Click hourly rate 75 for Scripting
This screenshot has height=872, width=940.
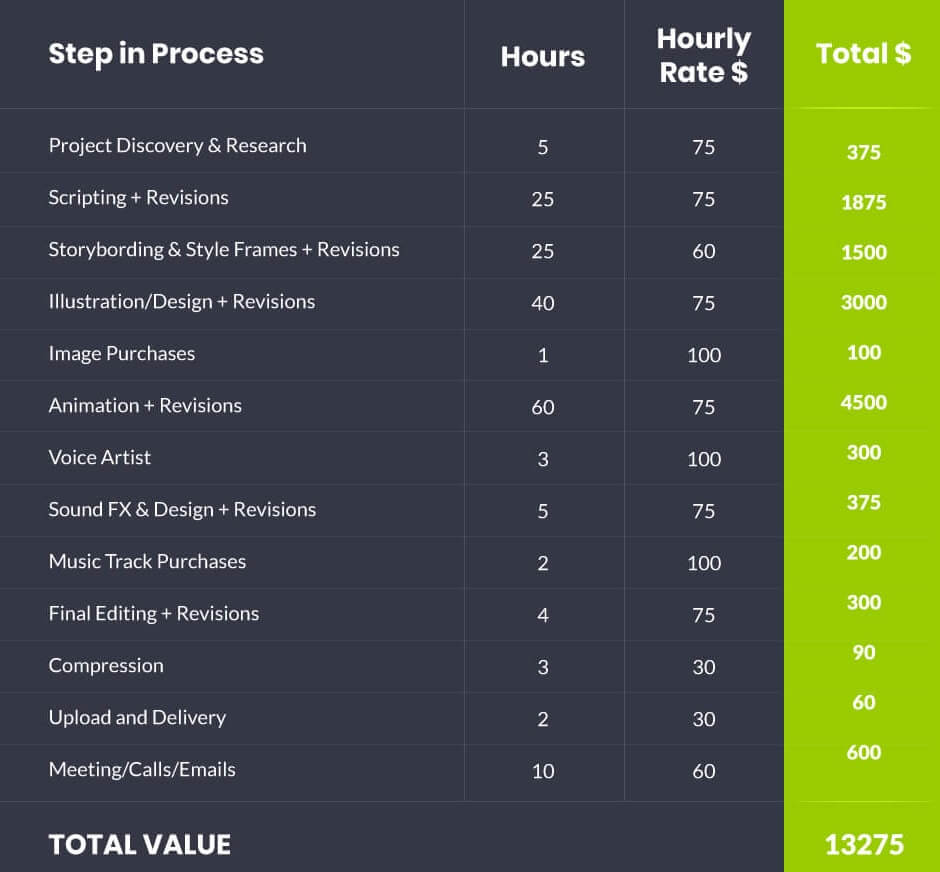704,200
